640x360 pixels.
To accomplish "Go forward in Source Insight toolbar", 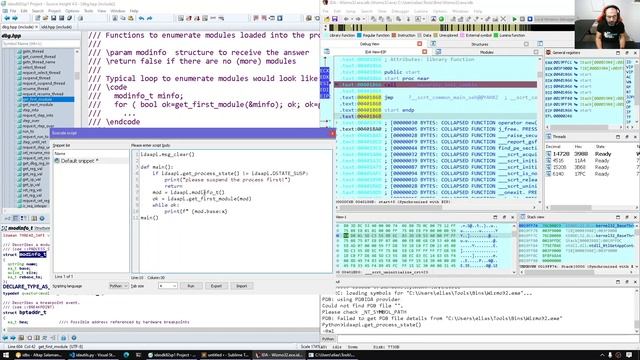I will [x=15, y=18].
